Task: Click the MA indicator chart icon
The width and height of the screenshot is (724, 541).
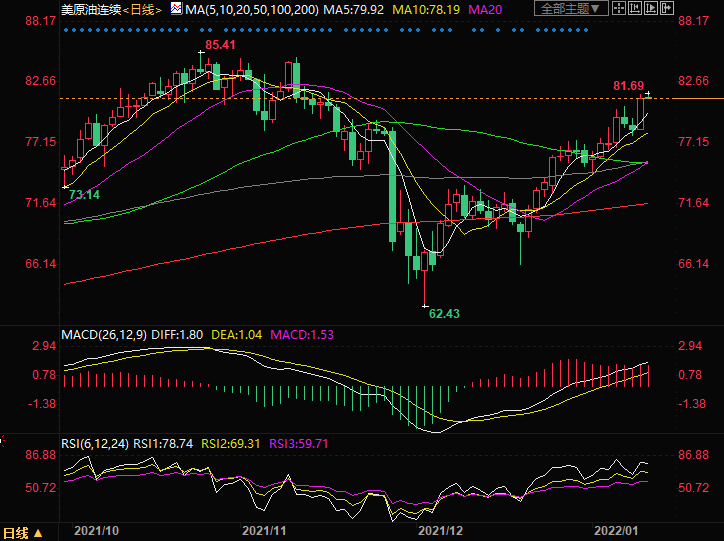Action: click(x=176, y=8)
